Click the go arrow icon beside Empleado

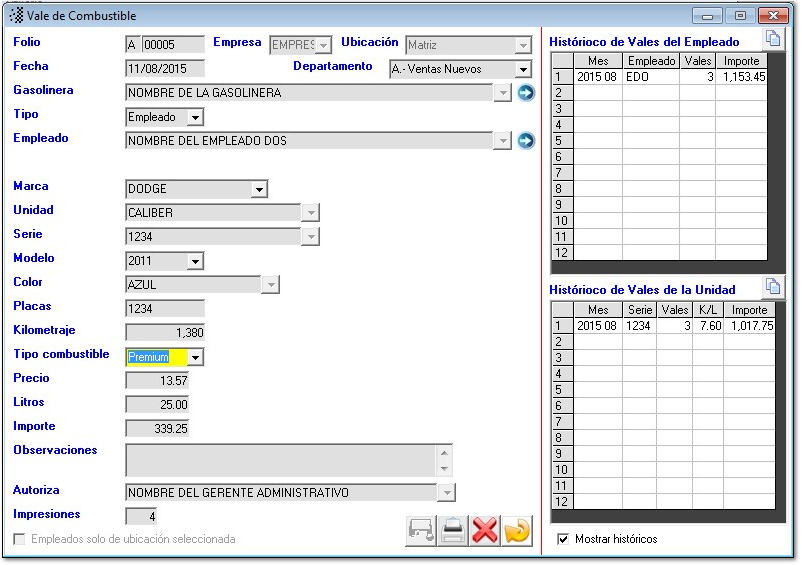click(525, 141)
